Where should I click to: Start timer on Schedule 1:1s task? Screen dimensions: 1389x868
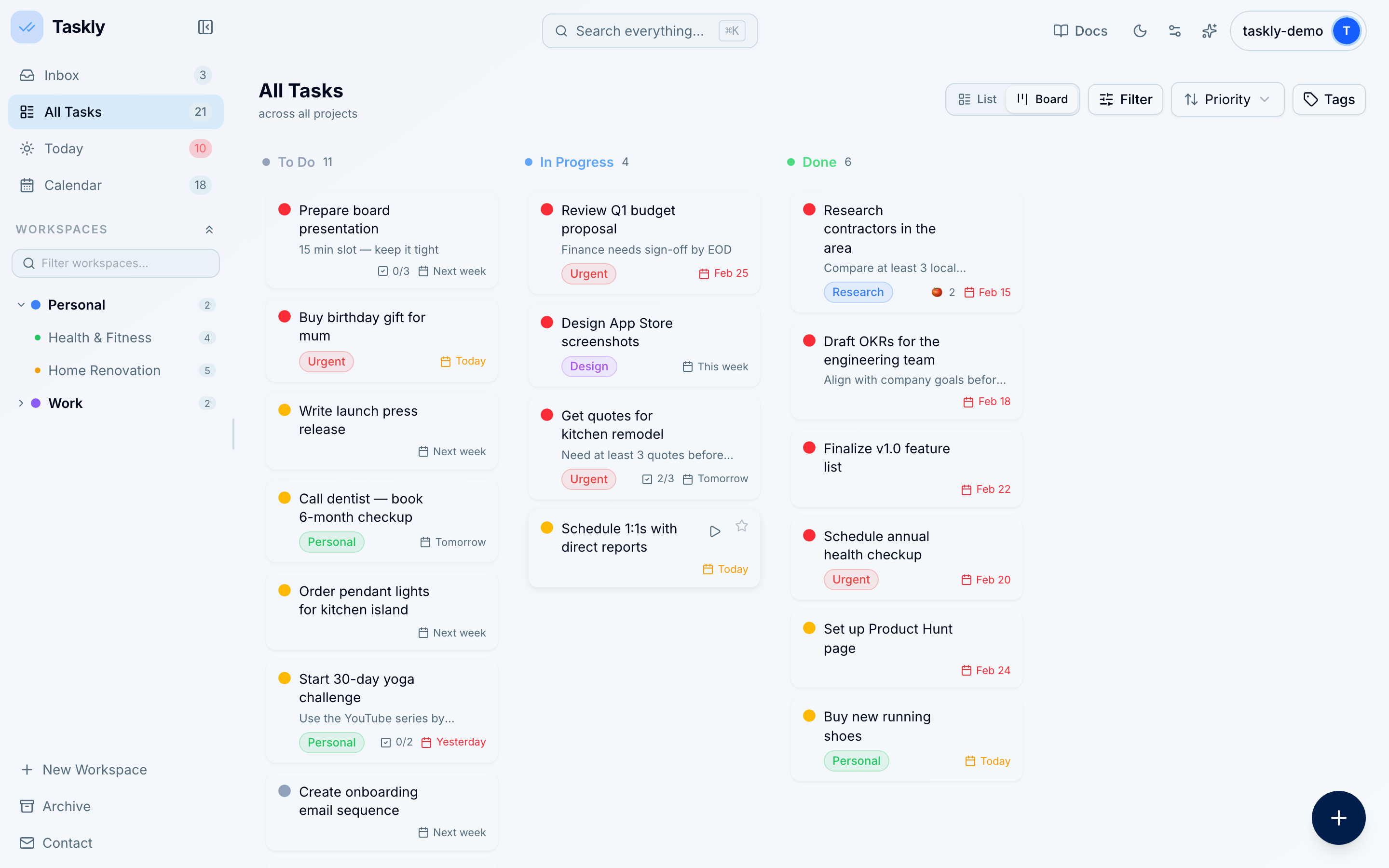click(715, 531)
